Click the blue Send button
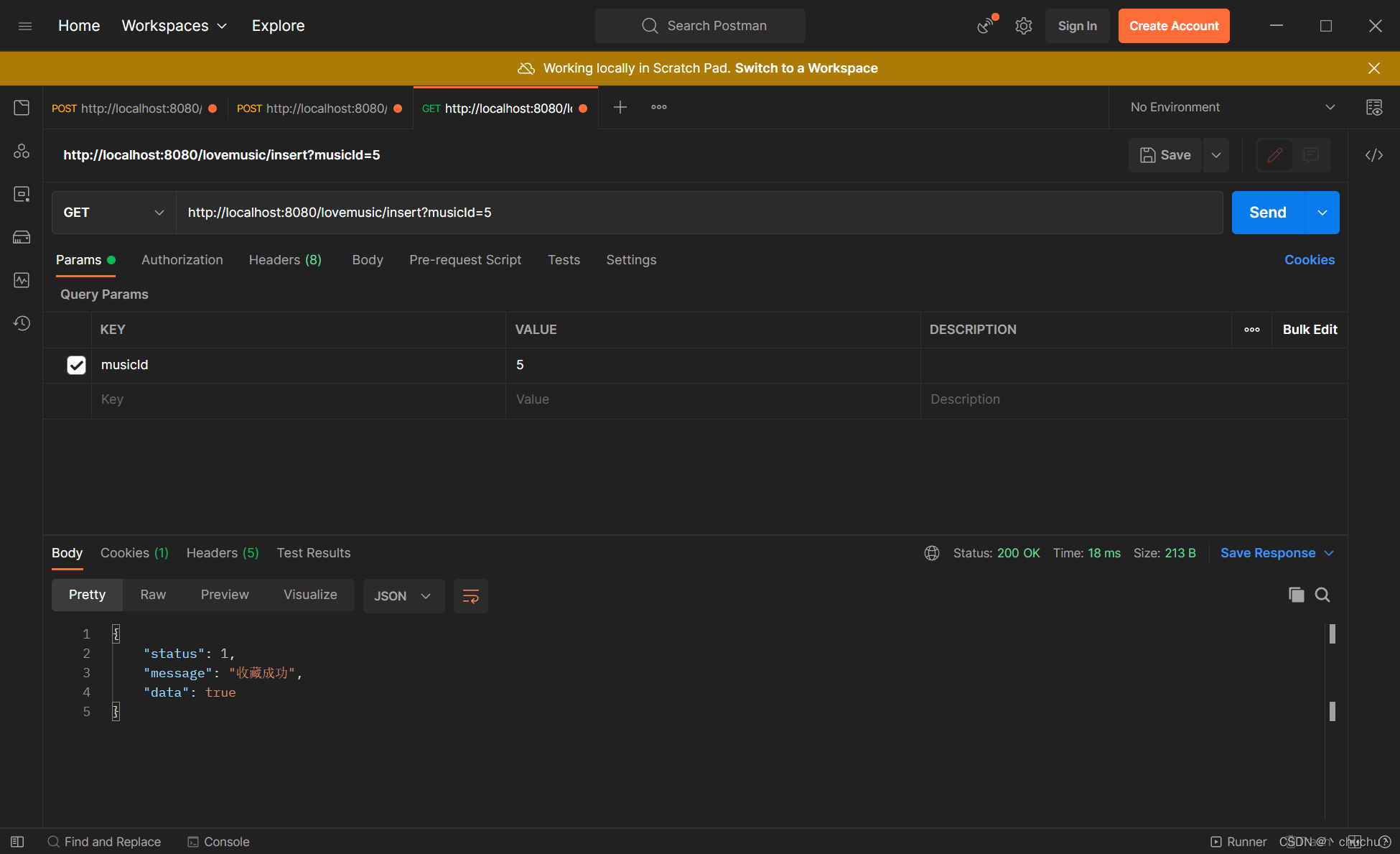The image size is (1400, 854). 1267,213
